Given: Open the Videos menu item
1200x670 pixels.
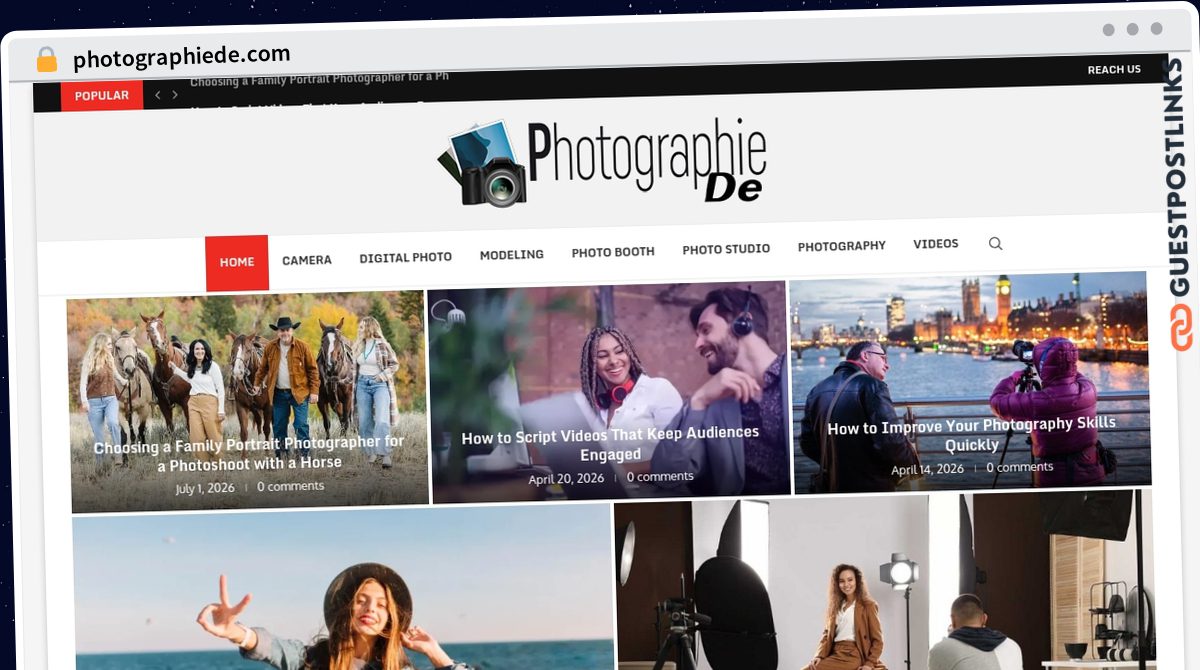Looking at the screenshot, I should (936, 244).
